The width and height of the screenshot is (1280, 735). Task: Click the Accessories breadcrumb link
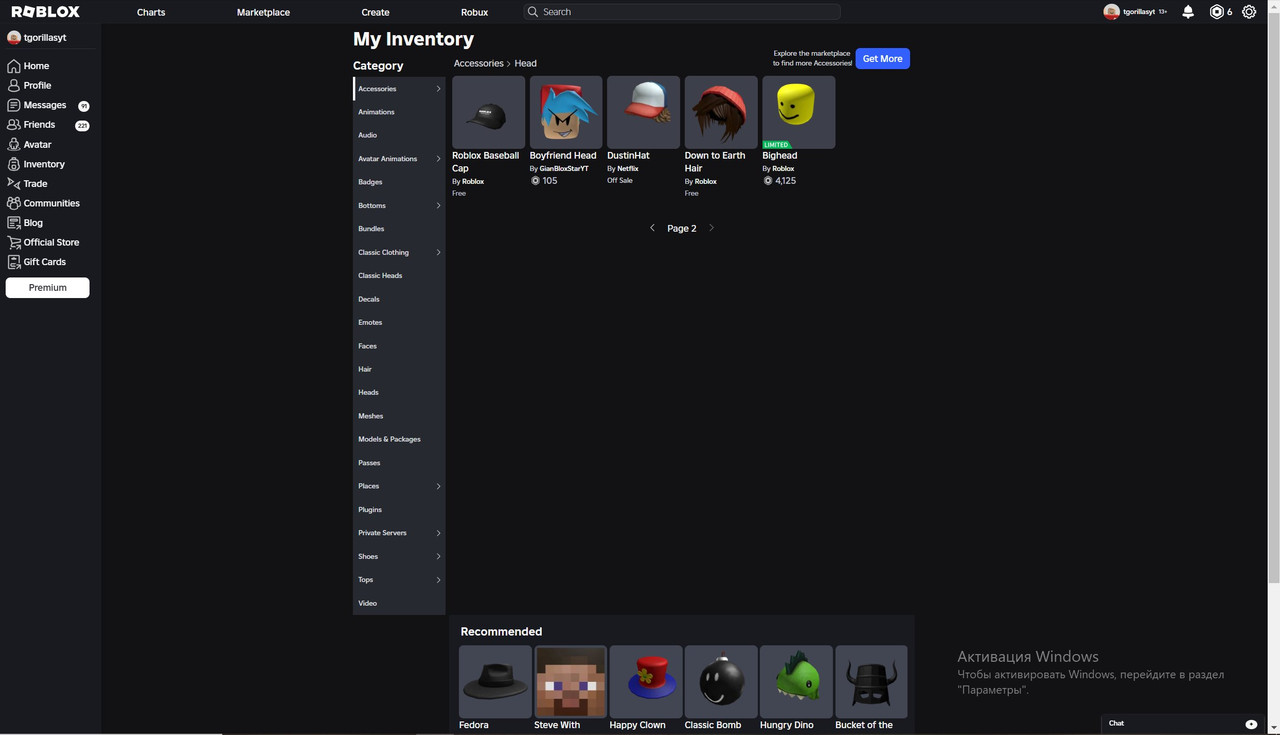[479, 63]
